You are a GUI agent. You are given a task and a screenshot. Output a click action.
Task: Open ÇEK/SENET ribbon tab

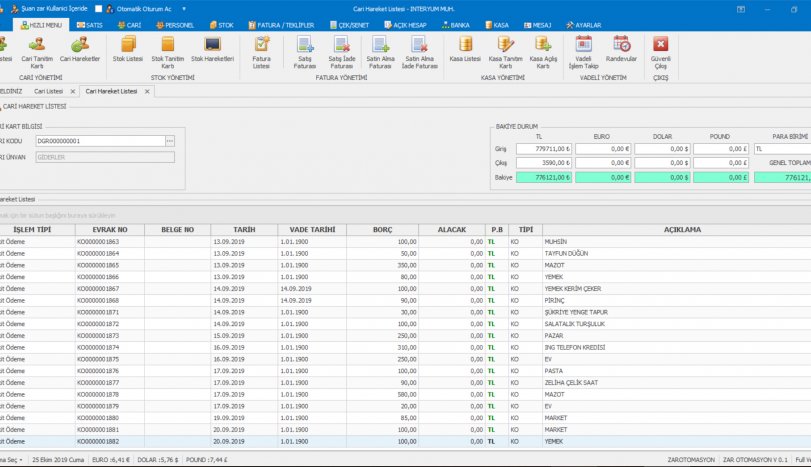(350, 25)
